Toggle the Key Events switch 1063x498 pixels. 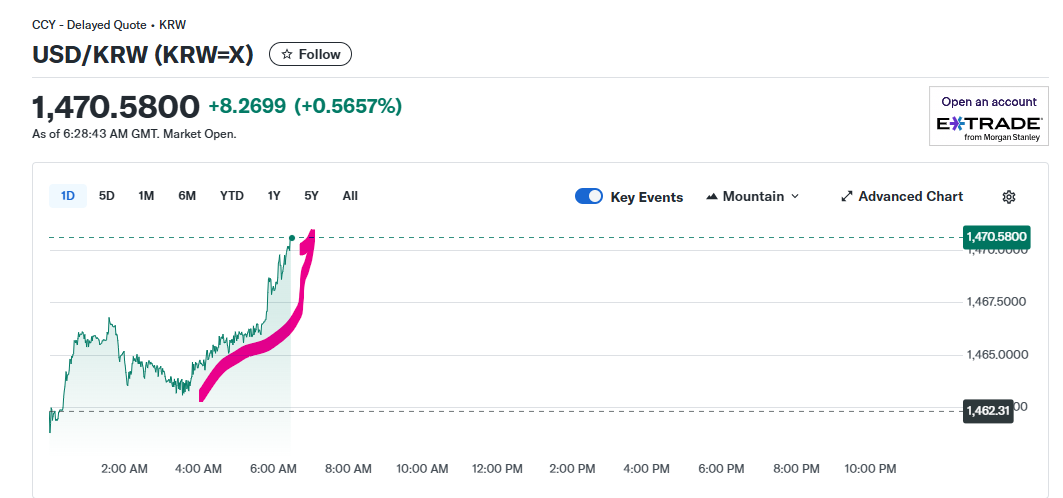point(589,197)
